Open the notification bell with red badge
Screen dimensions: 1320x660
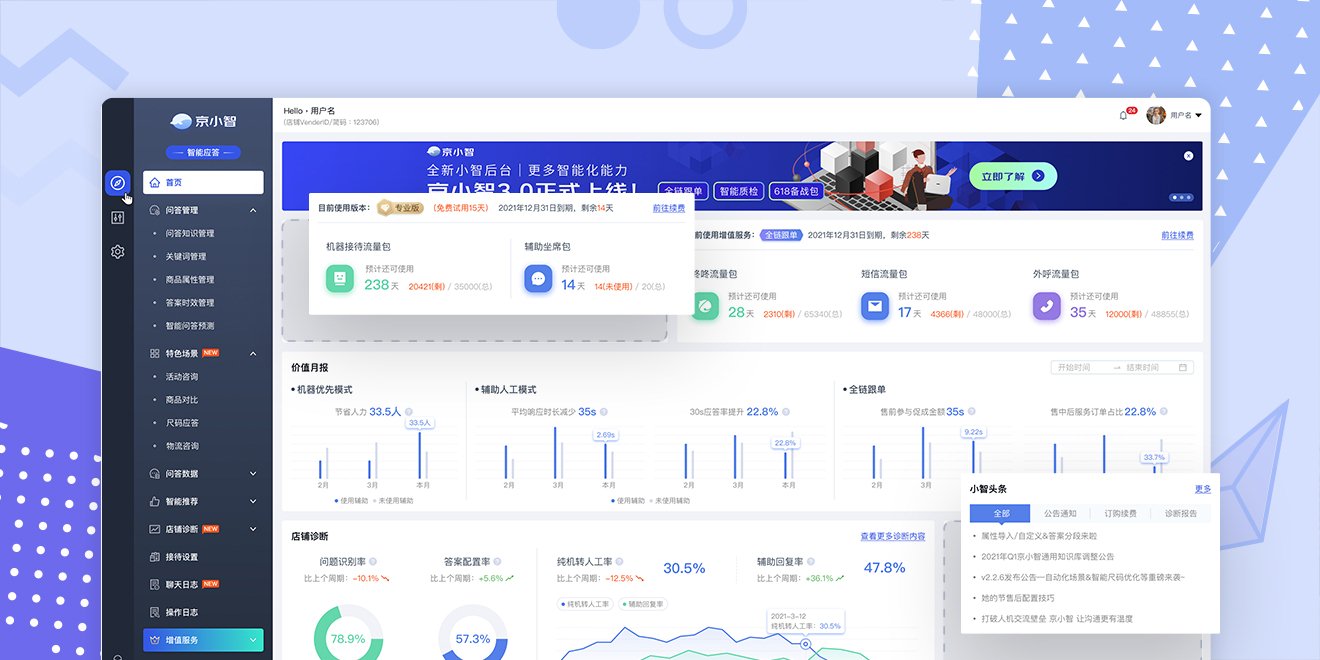pos(1123,115)
